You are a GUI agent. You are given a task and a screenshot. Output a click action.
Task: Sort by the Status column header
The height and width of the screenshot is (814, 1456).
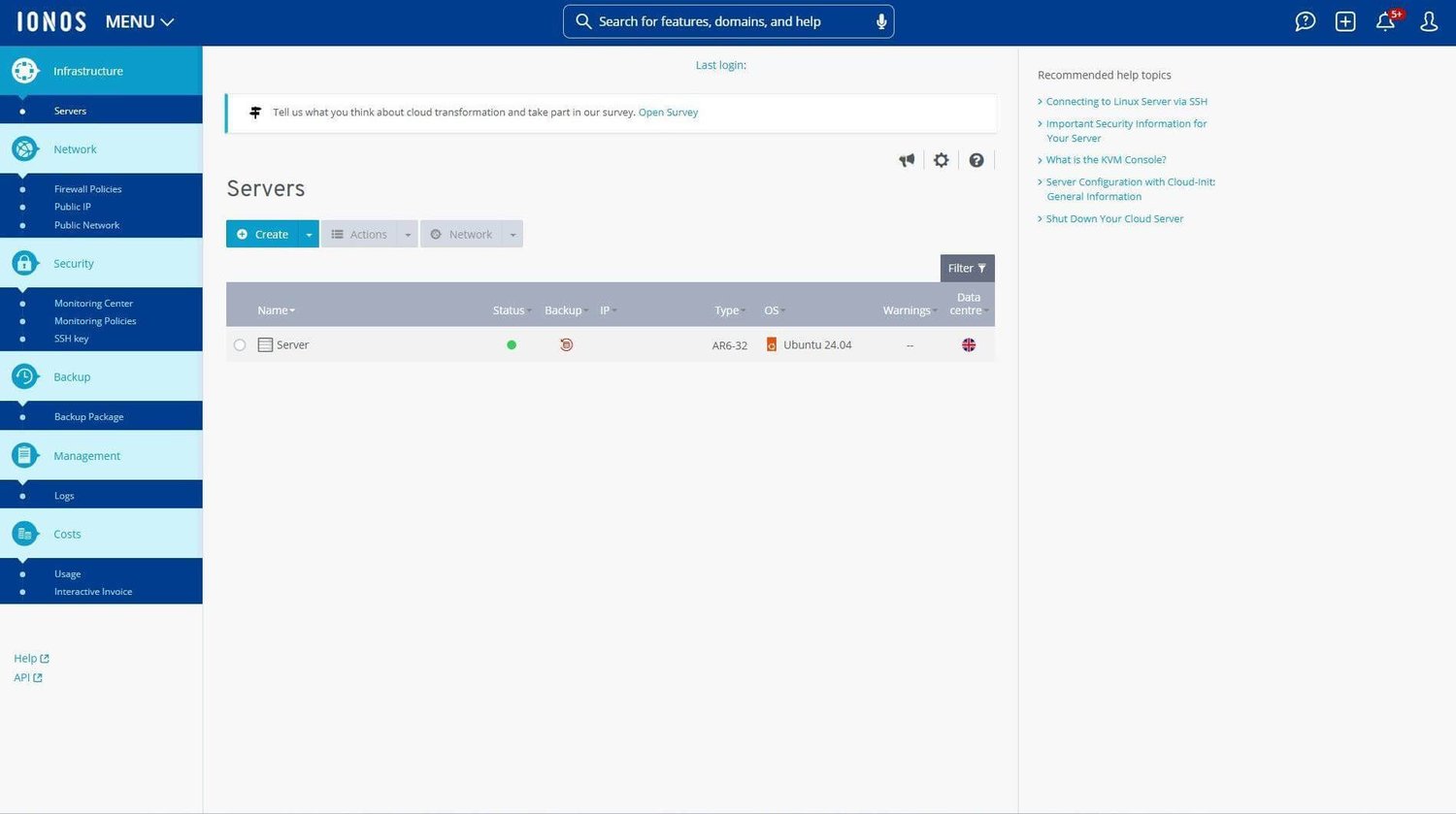click(512, 310)
